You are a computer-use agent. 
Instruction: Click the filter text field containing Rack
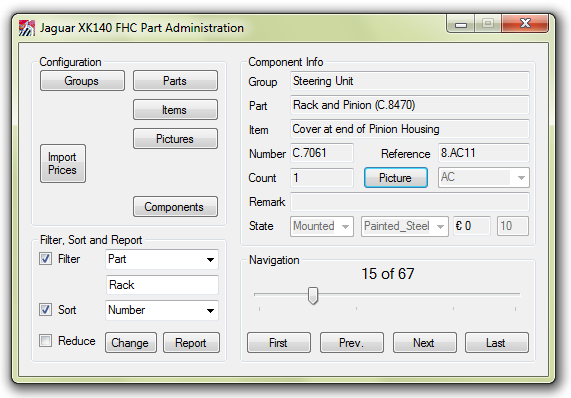pyautogui.click(x=162, y=285)
